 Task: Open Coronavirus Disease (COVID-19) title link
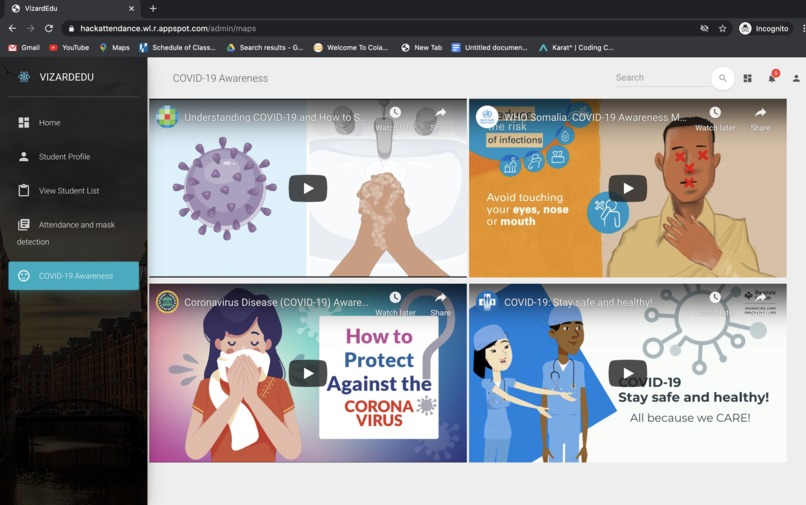coord(276,302)
